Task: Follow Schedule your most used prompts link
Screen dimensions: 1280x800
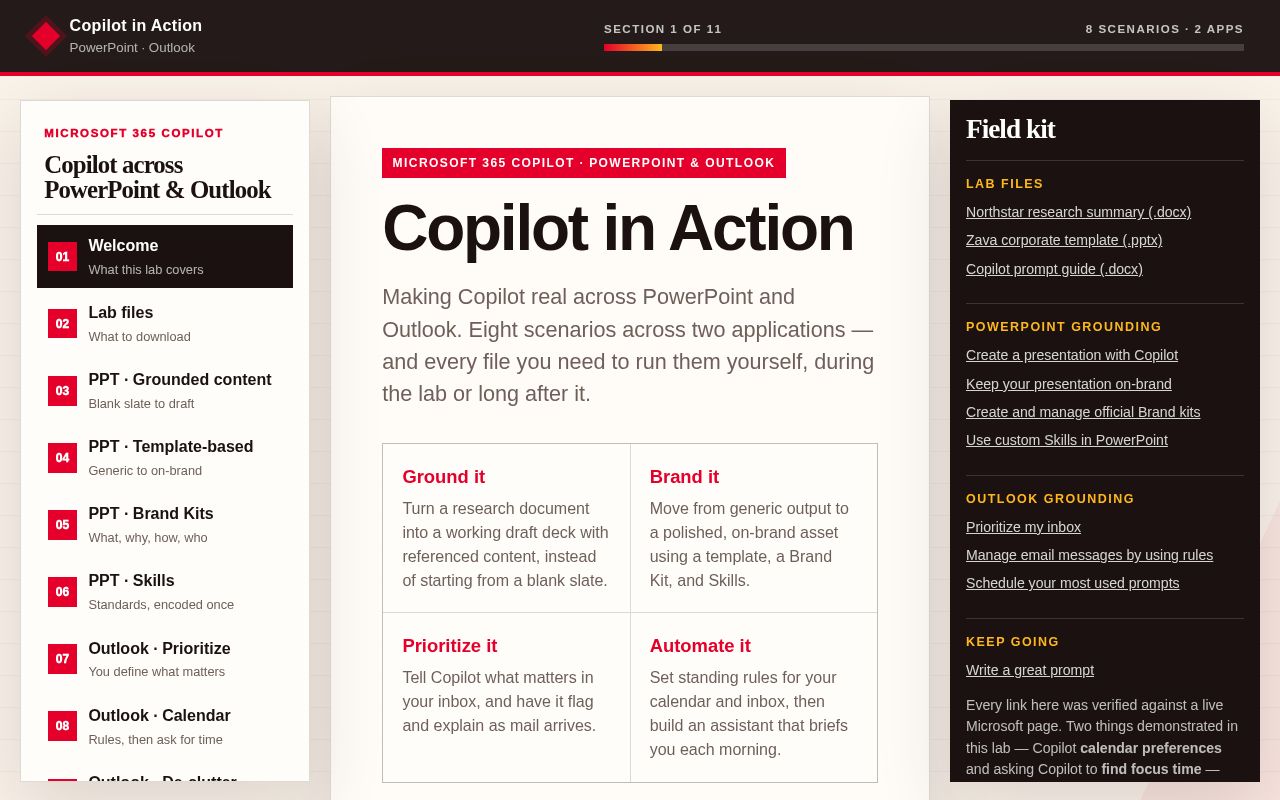Action: pos(1072,583)
